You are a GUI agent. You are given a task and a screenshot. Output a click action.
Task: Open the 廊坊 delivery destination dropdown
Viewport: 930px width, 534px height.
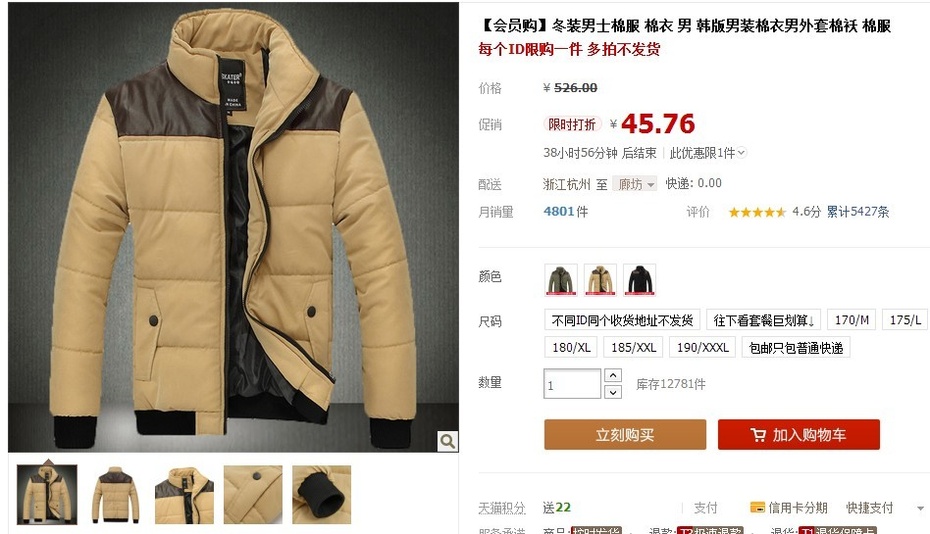[635, 184]
